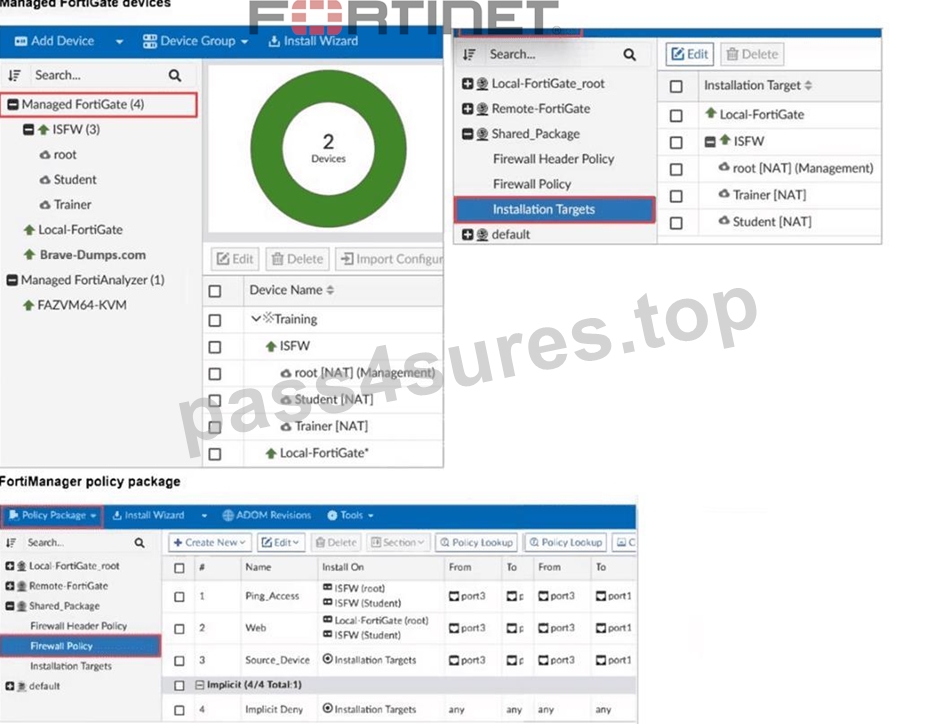Open the Add Device dropdown arrow

coord(120,41)
